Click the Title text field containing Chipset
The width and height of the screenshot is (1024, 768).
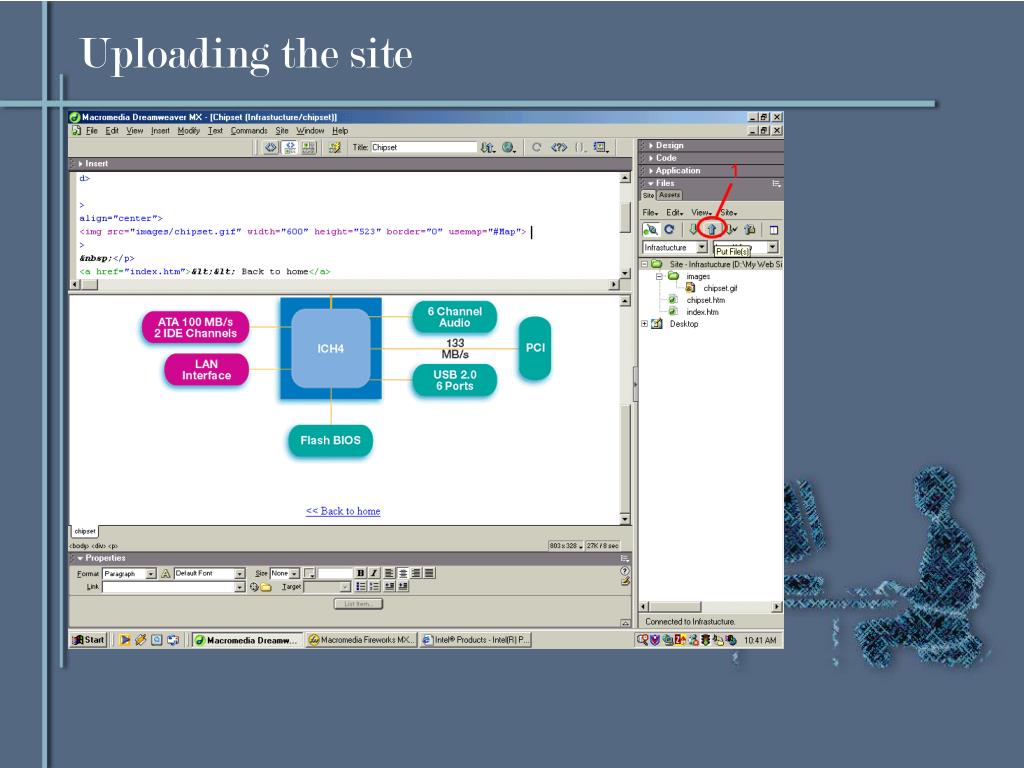click(424, 147)
